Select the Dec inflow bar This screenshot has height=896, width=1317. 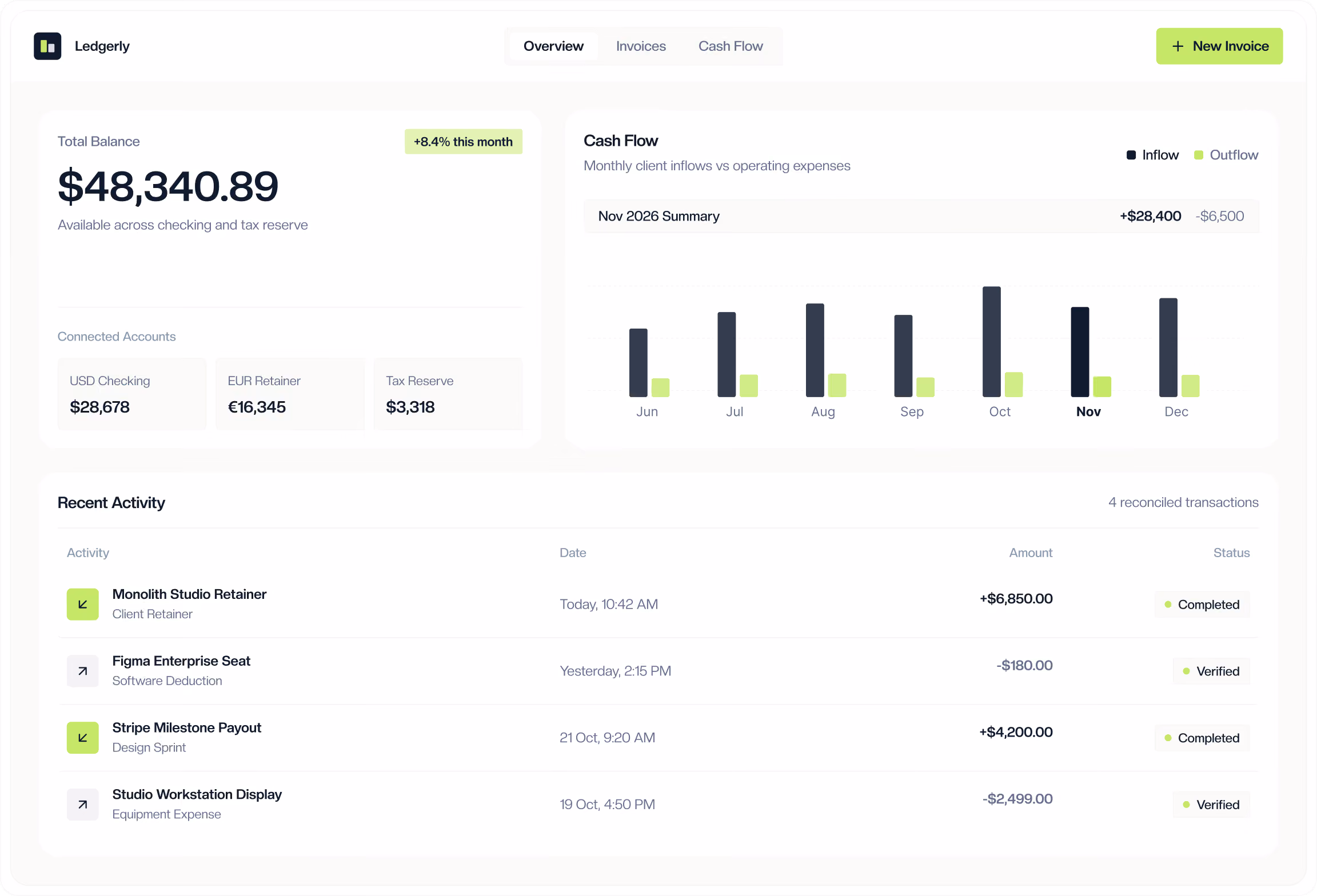pyautogui.click(x=1168, y=347)
